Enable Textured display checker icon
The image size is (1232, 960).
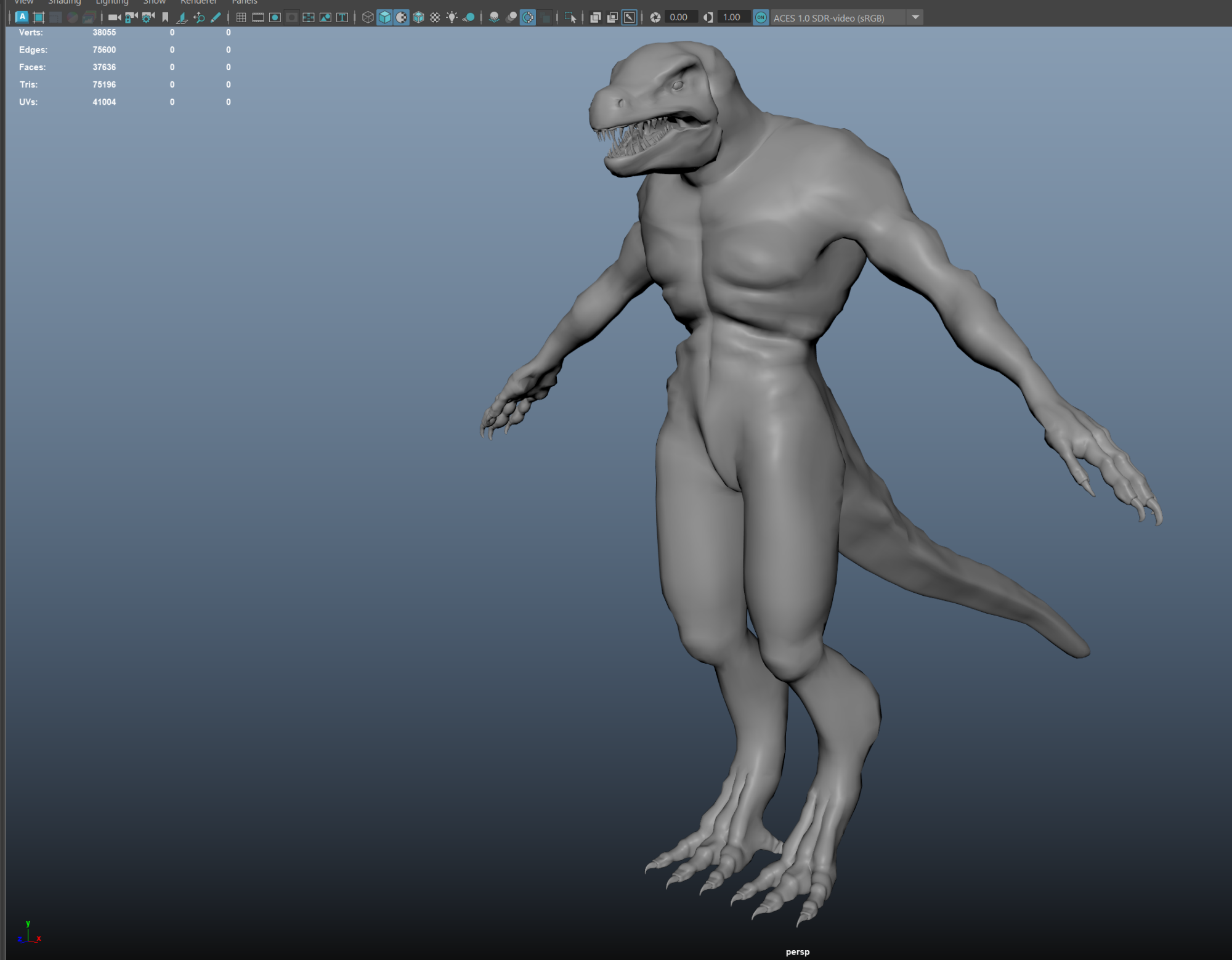click(435, 17)
